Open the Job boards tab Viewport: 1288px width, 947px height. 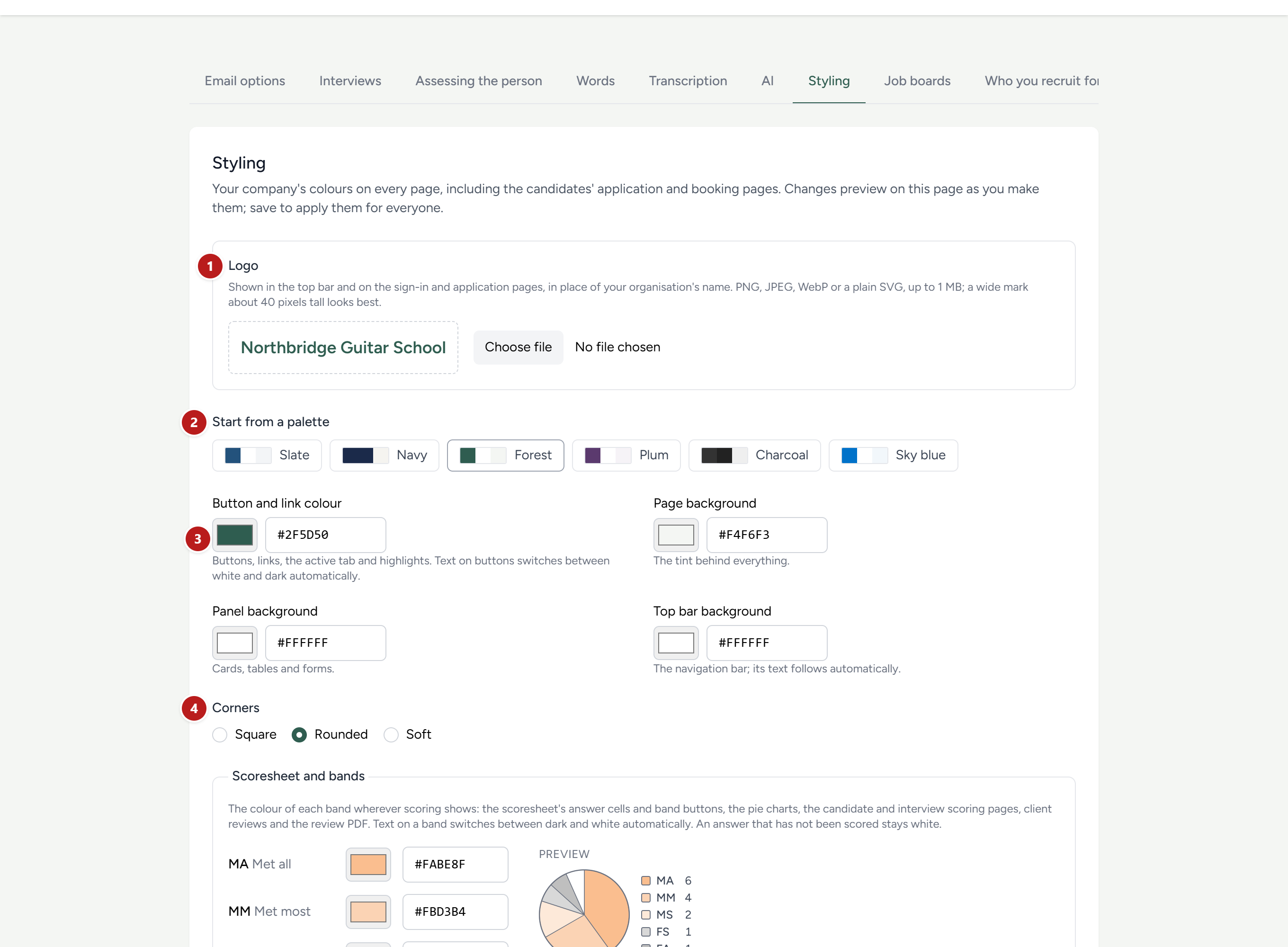click(917, 81)
